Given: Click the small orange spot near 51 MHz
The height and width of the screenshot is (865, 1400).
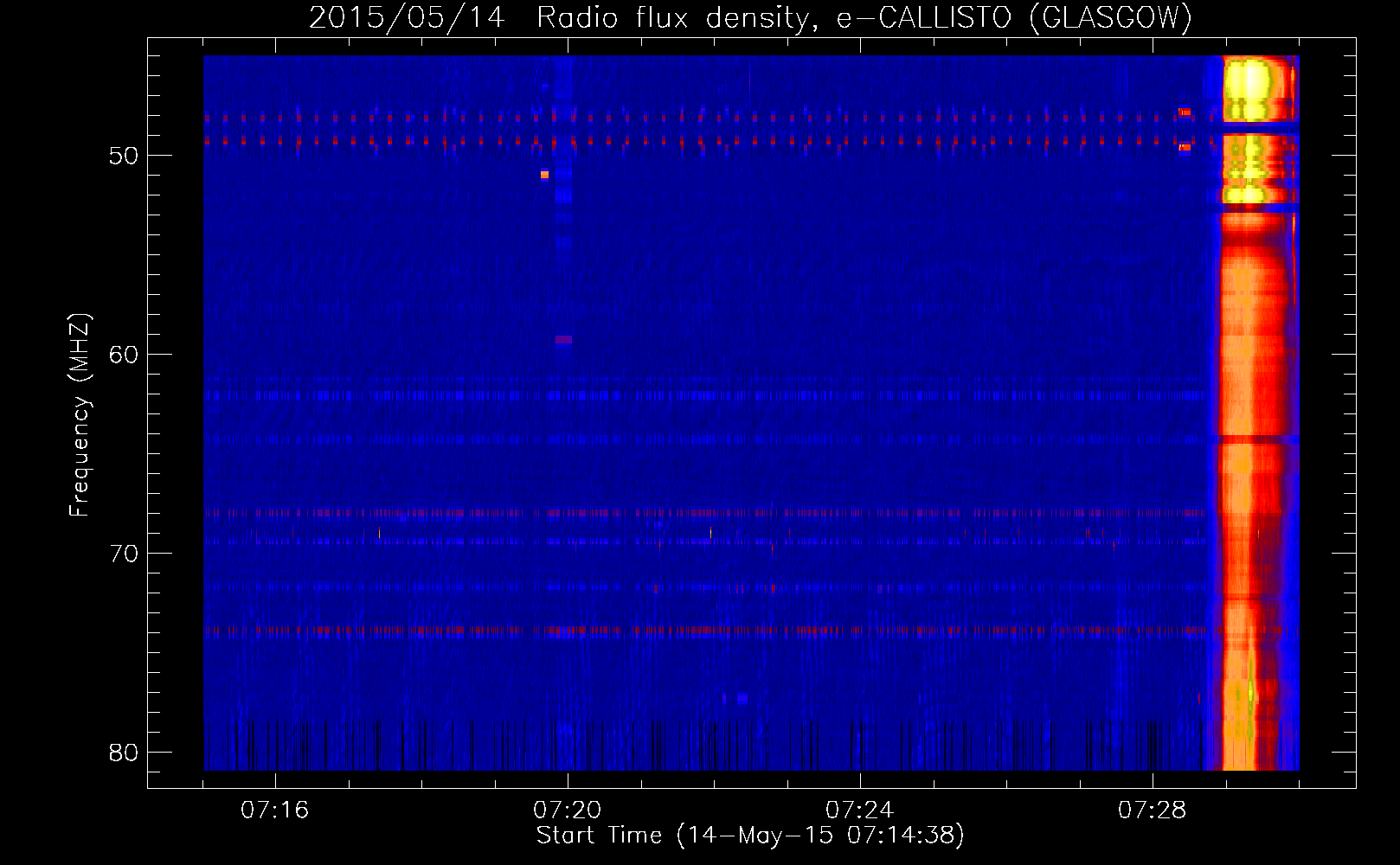Looking at the screenshot, I should coord(544,175).
